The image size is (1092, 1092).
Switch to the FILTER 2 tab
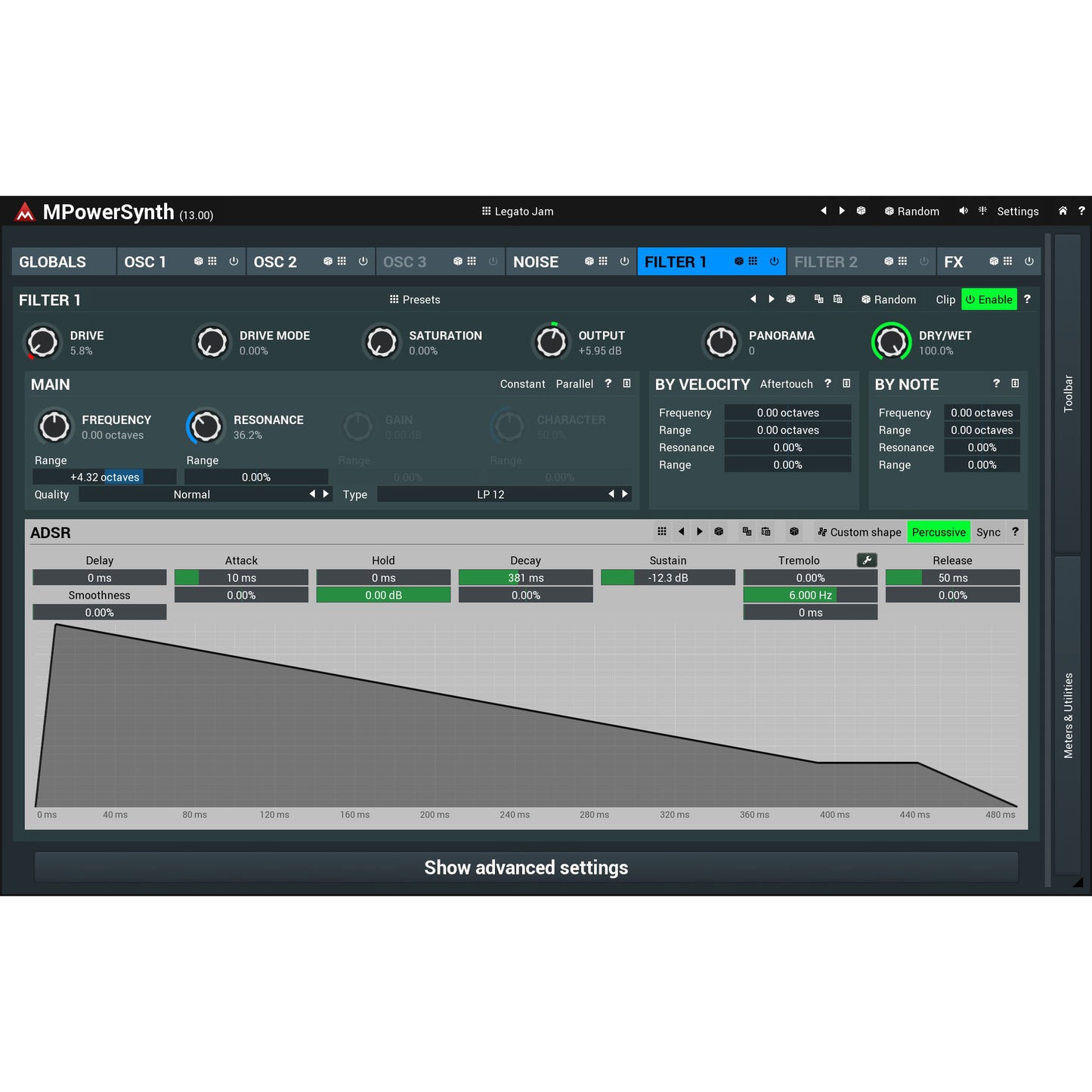pyautogui.click(x=826, y=261)
